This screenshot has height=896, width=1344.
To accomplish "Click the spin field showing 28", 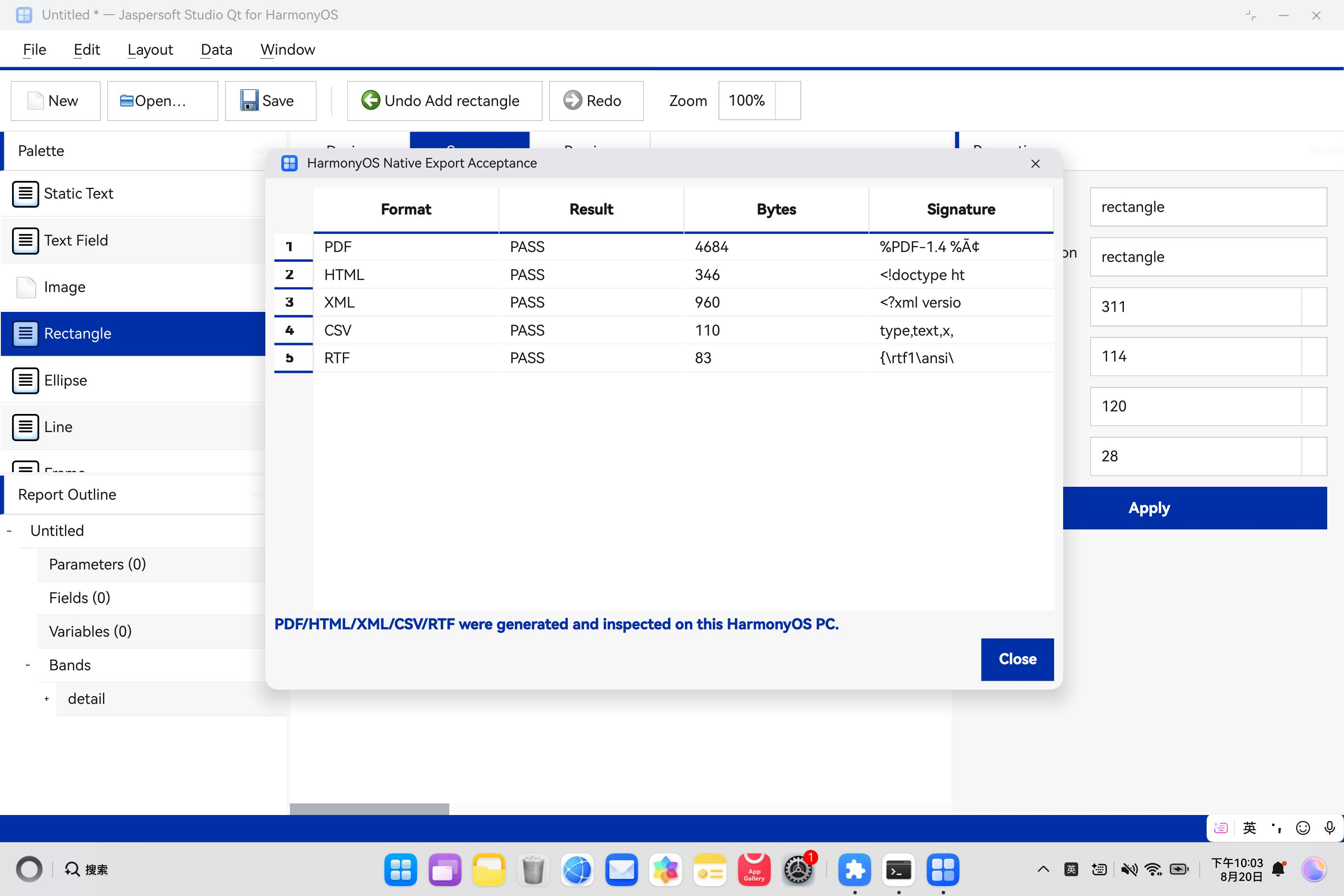I will tap(1208, 457).
